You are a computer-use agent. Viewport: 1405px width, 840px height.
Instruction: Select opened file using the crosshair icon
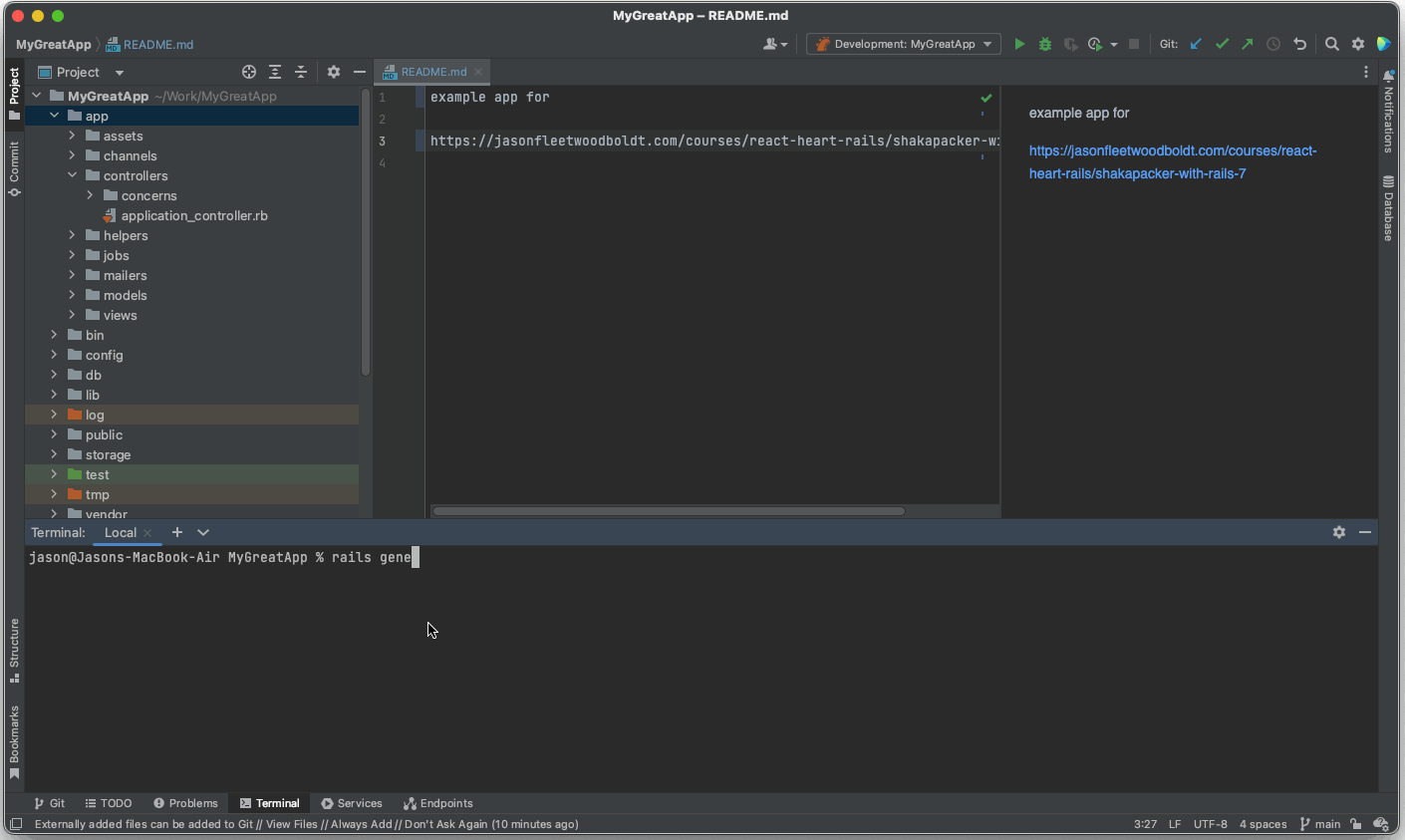click(248, 71)
